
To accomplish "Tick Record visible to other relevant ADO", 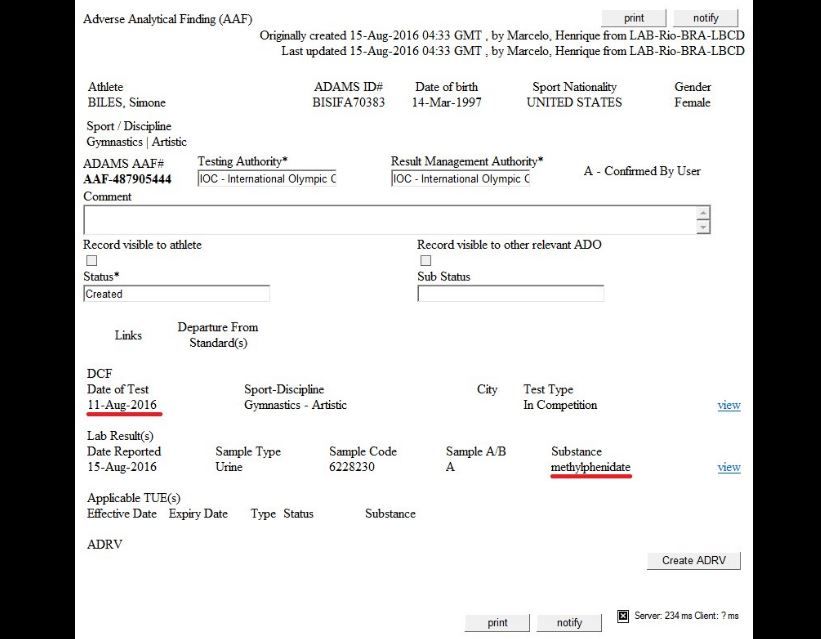I will [426, 261].
